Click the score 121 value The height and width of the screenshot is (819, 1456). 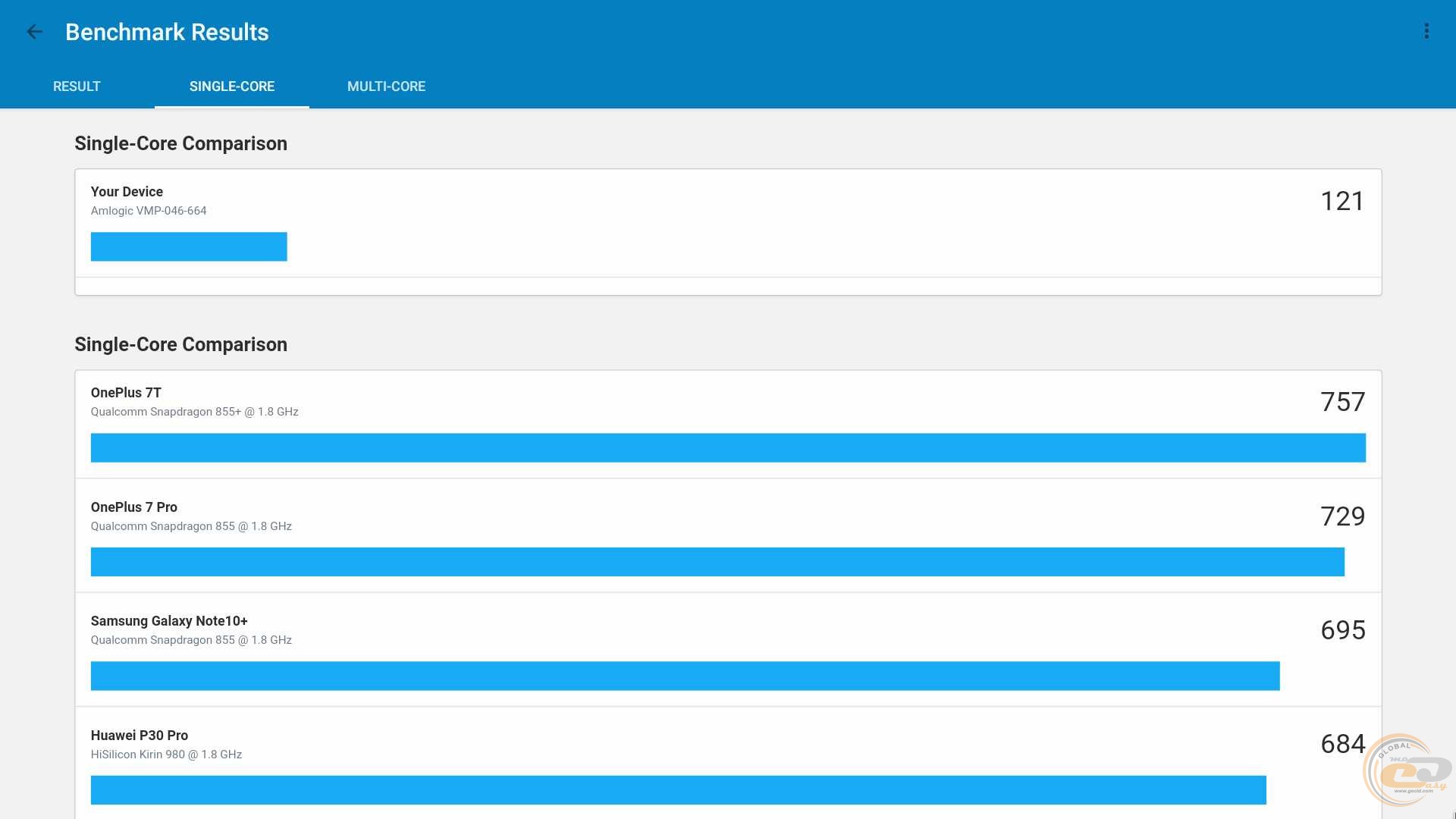pos(1342,201)
